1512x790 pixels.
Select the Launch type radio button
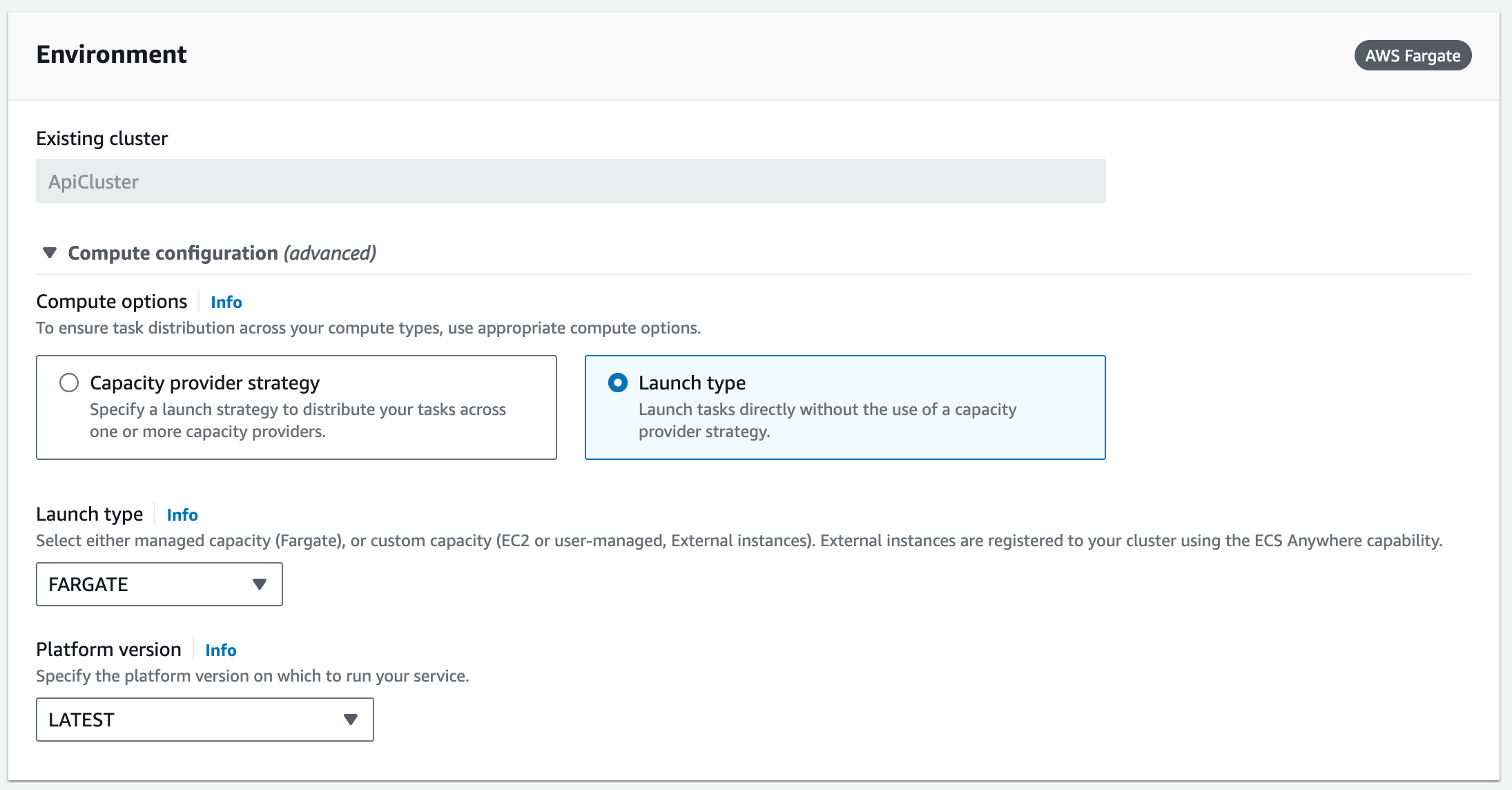click(x=618, y=383)
